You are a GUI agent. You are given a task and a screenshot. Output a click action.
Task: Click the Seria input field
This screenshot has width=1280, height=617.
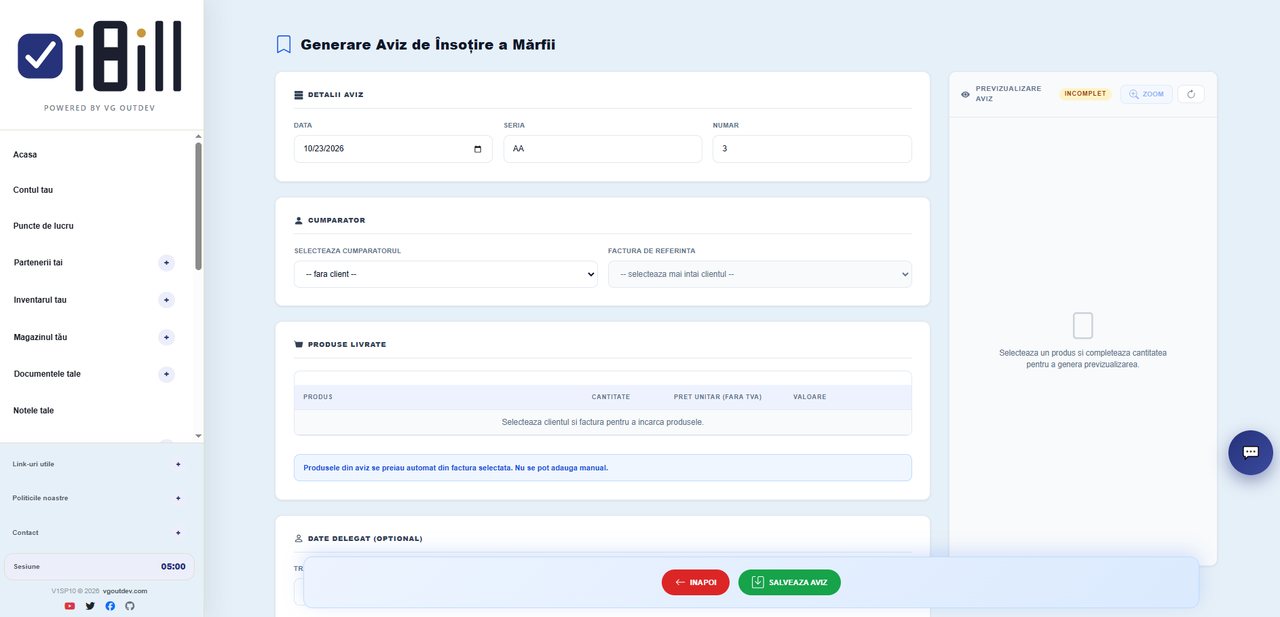pos(603,149)
